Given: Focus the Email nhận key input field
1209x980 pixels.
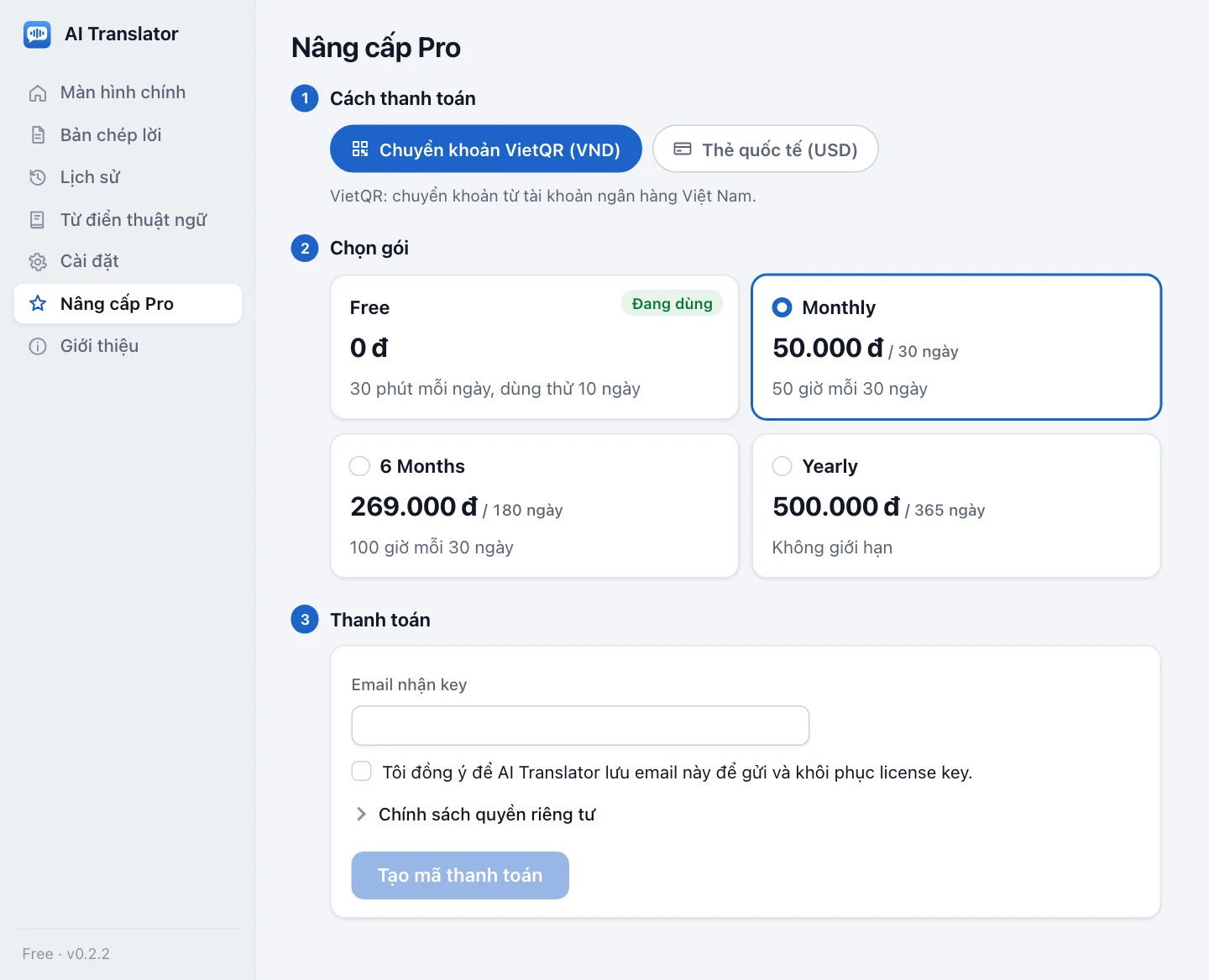Looking at the screenshot, I should pyautogui.click(x=580, y=726).
